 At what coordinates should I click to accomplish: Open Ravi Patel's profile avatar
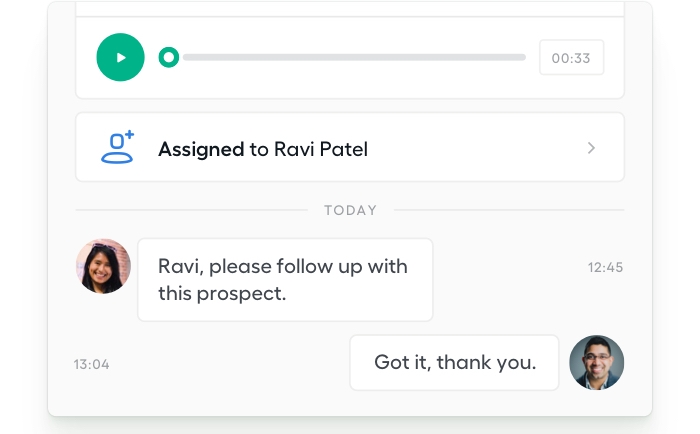597,363
